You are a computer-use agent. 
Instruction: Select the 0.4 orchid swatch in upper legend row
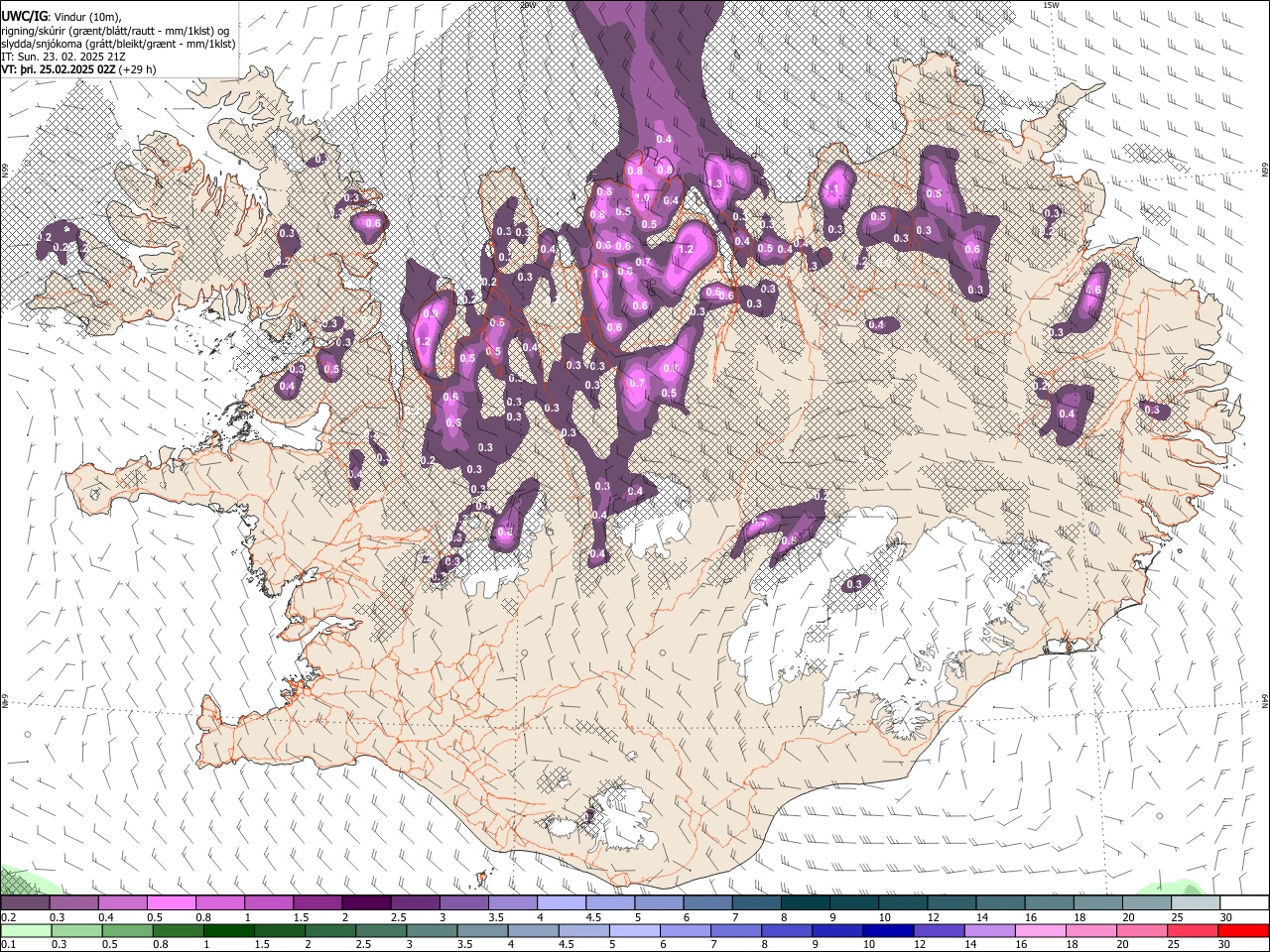[x=122, y=903]
